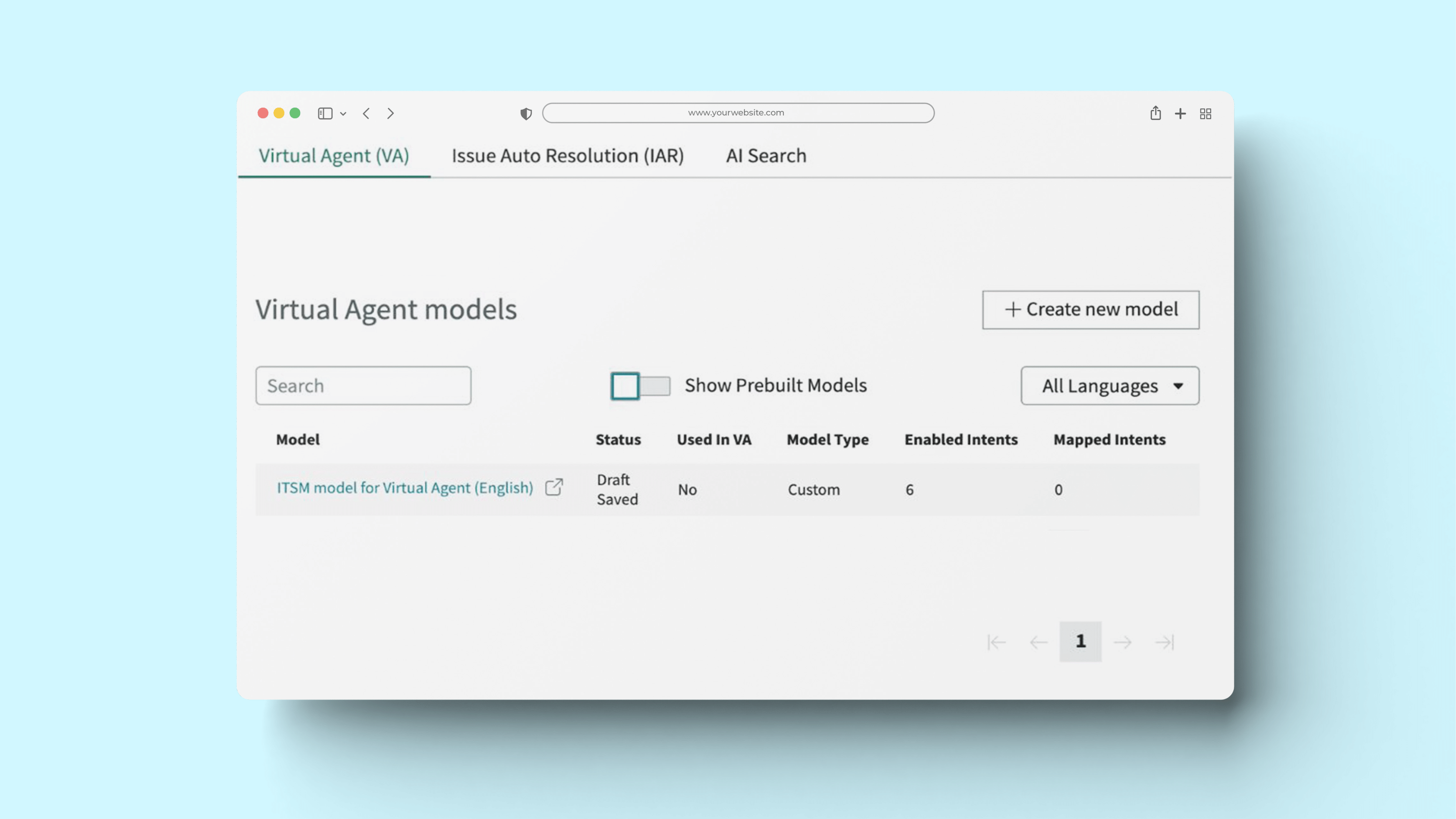Viewport: 1456px width, 819px height.
Task: Click the Model column header to sort
Action: tap(297, 439)
